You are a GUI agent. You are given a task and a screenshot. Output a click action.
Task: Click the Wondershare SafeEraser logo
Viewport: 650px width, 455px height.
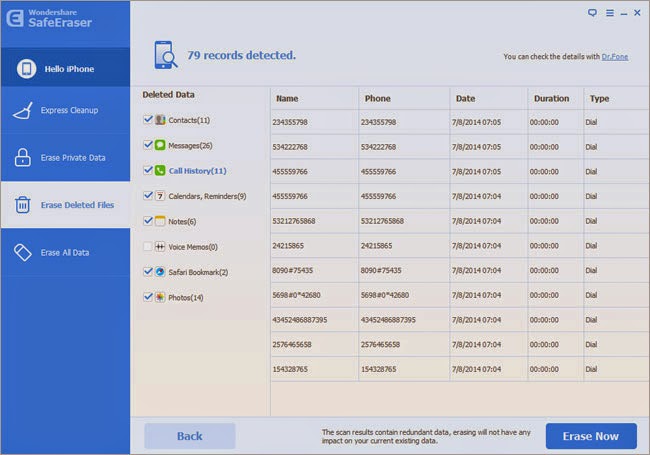tap(49, 19)
